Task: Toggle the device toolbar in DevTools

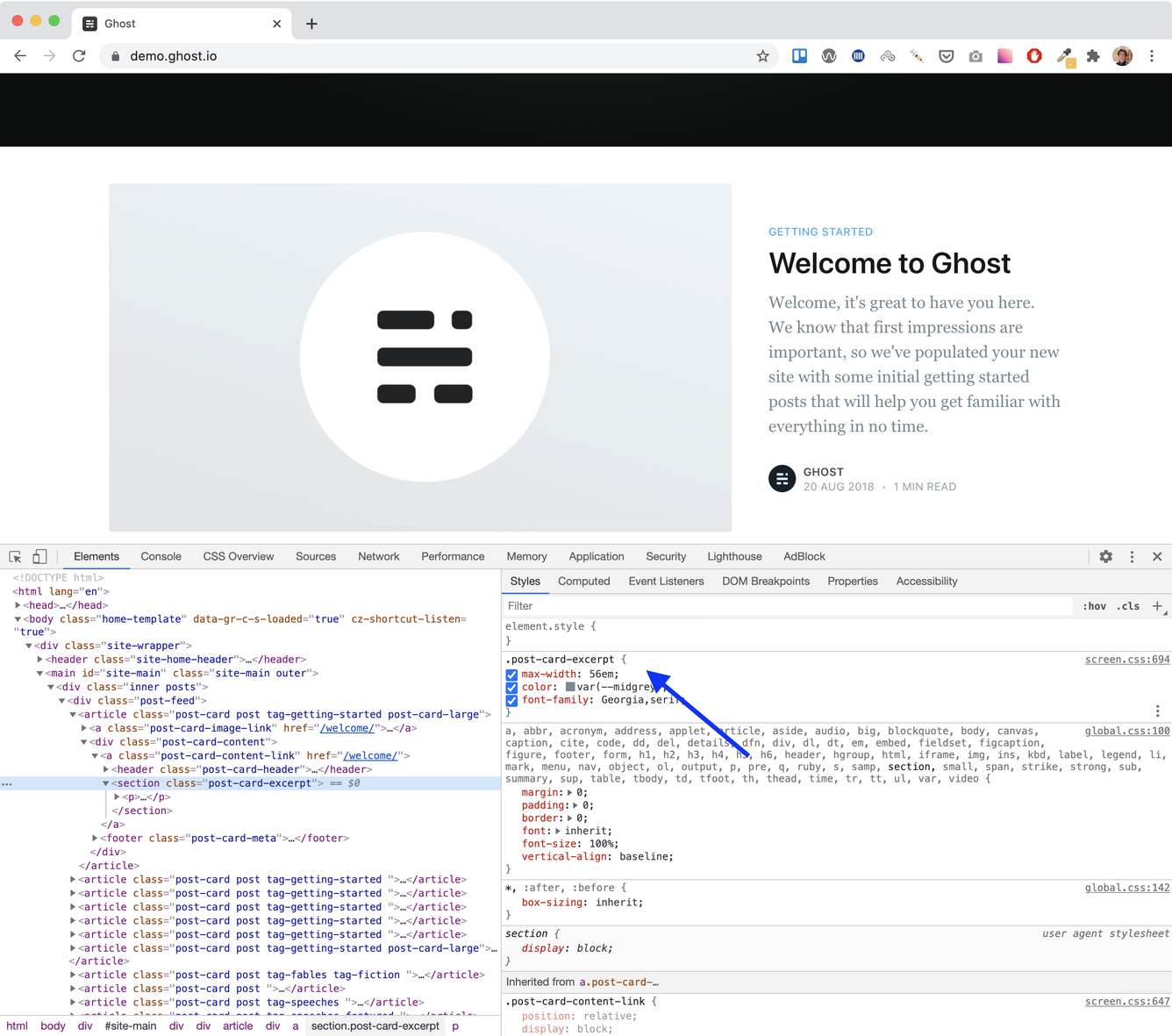Action: click(x=39, y=557)
